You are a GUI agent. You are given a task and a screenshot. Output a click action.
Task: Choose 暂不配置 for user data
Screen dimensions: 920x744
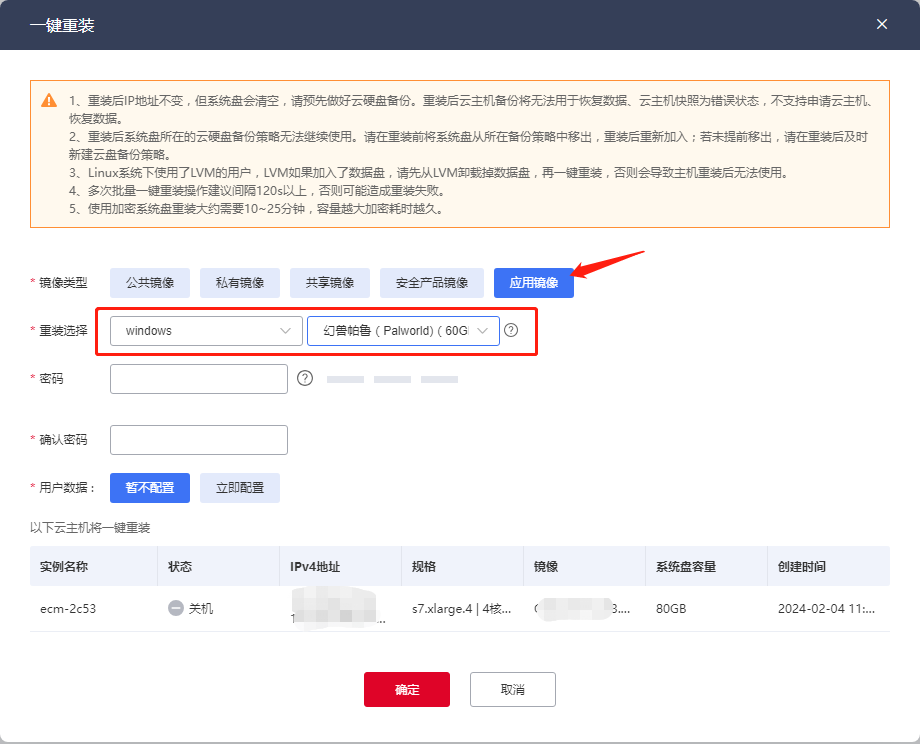tap(150, 488)
